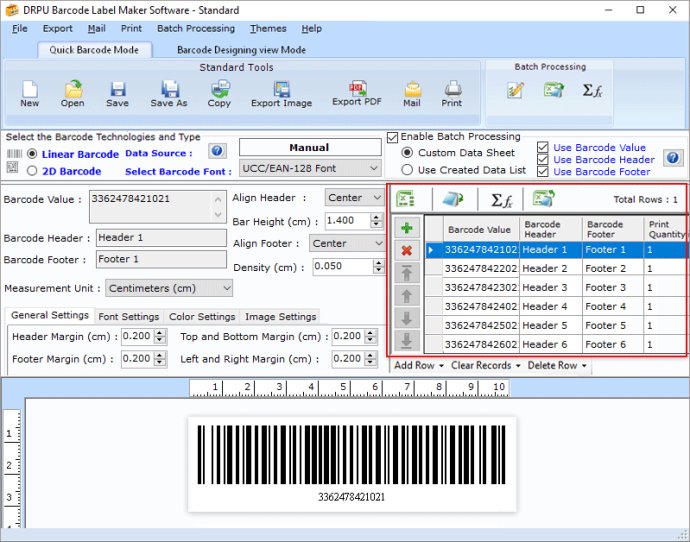Switch to Font Settings tab
The image size is (690, 542).
tap(128, 317)
